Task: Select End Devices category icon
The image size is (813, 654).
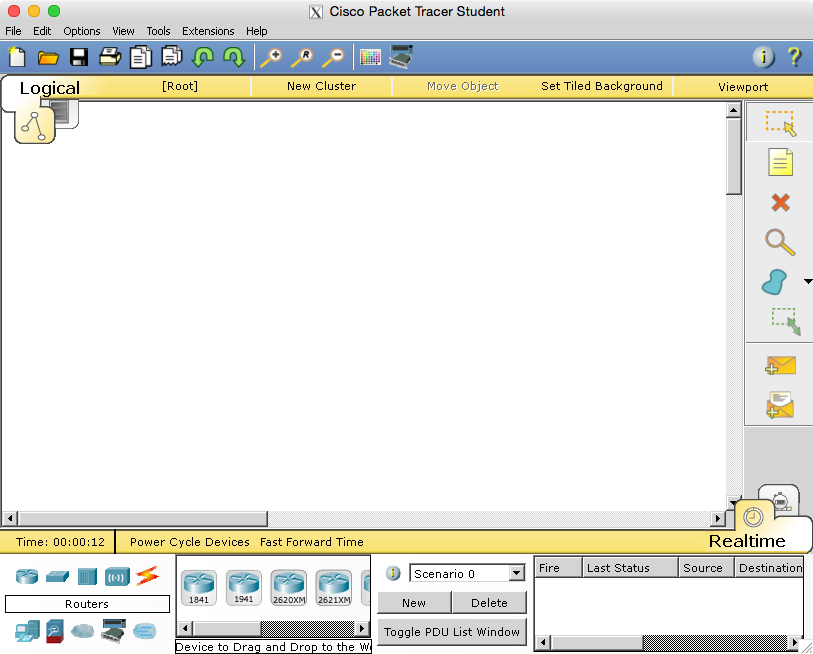Action: [x=27, y=631]
